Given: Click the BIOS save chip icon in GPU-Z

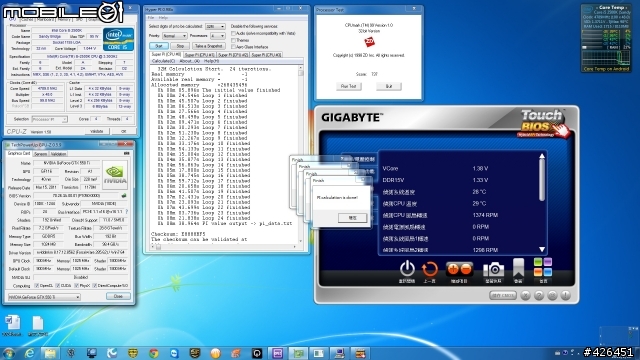Looking at the screenshot, I should [124, 196].
